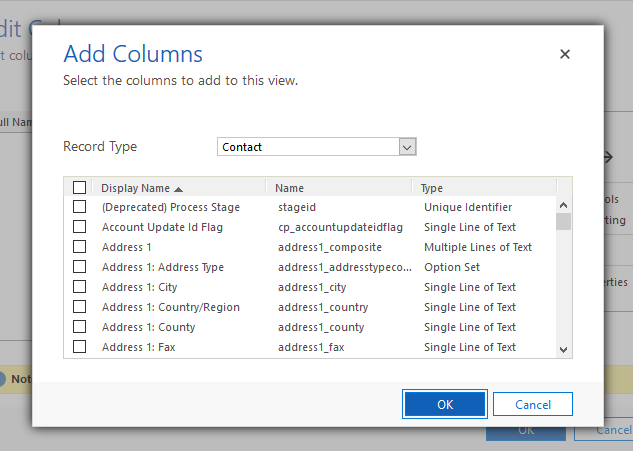
Task: Click the 'Multiple Lines of Text' type cell
Action: (478, 247)
